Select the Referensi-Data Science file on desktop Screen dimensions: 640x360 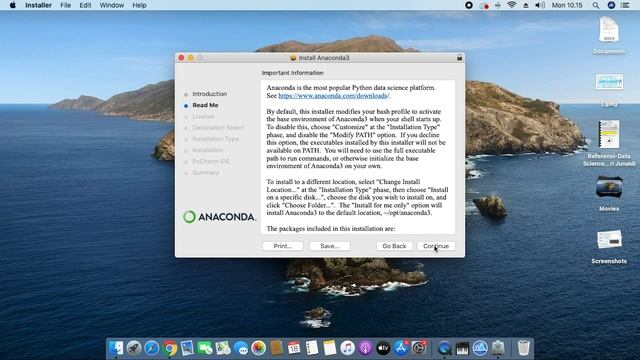pyautogui.click(x=609, y=143)
